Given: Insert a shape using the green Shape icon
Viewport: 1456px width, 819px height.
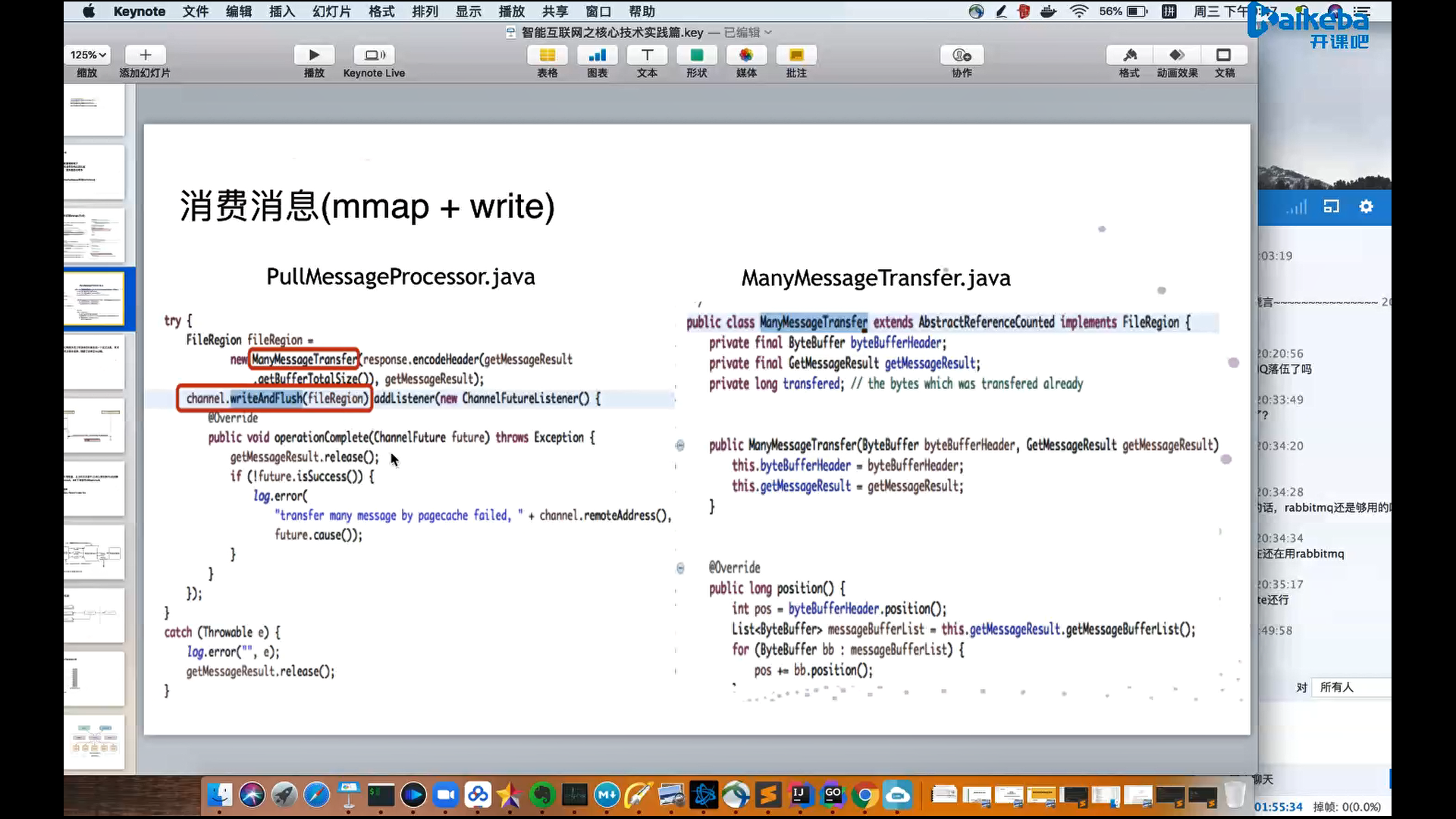Looking at the screenshot, I should 696,55.
